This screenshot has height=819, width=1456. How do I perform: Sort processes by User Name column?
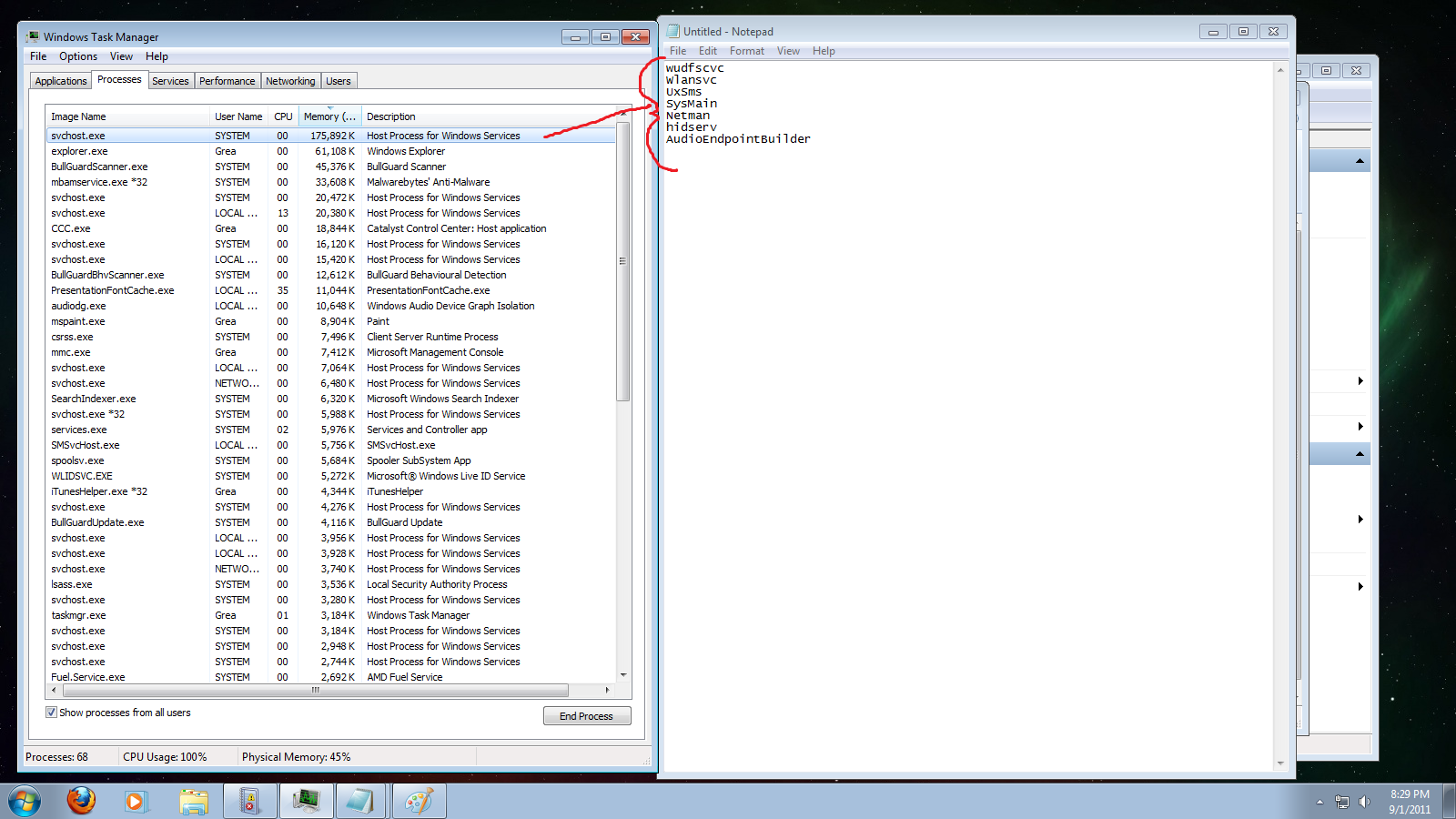[238, 116]
